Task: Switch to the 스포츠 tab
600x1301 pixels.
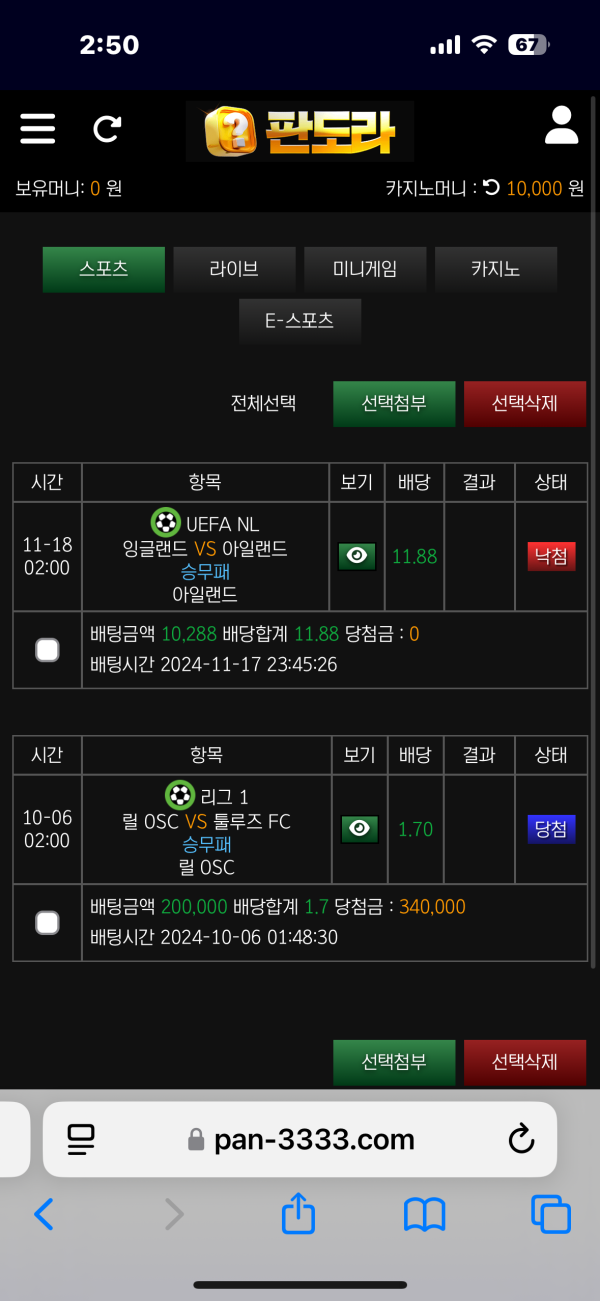Action: click(x=104, y=269)
